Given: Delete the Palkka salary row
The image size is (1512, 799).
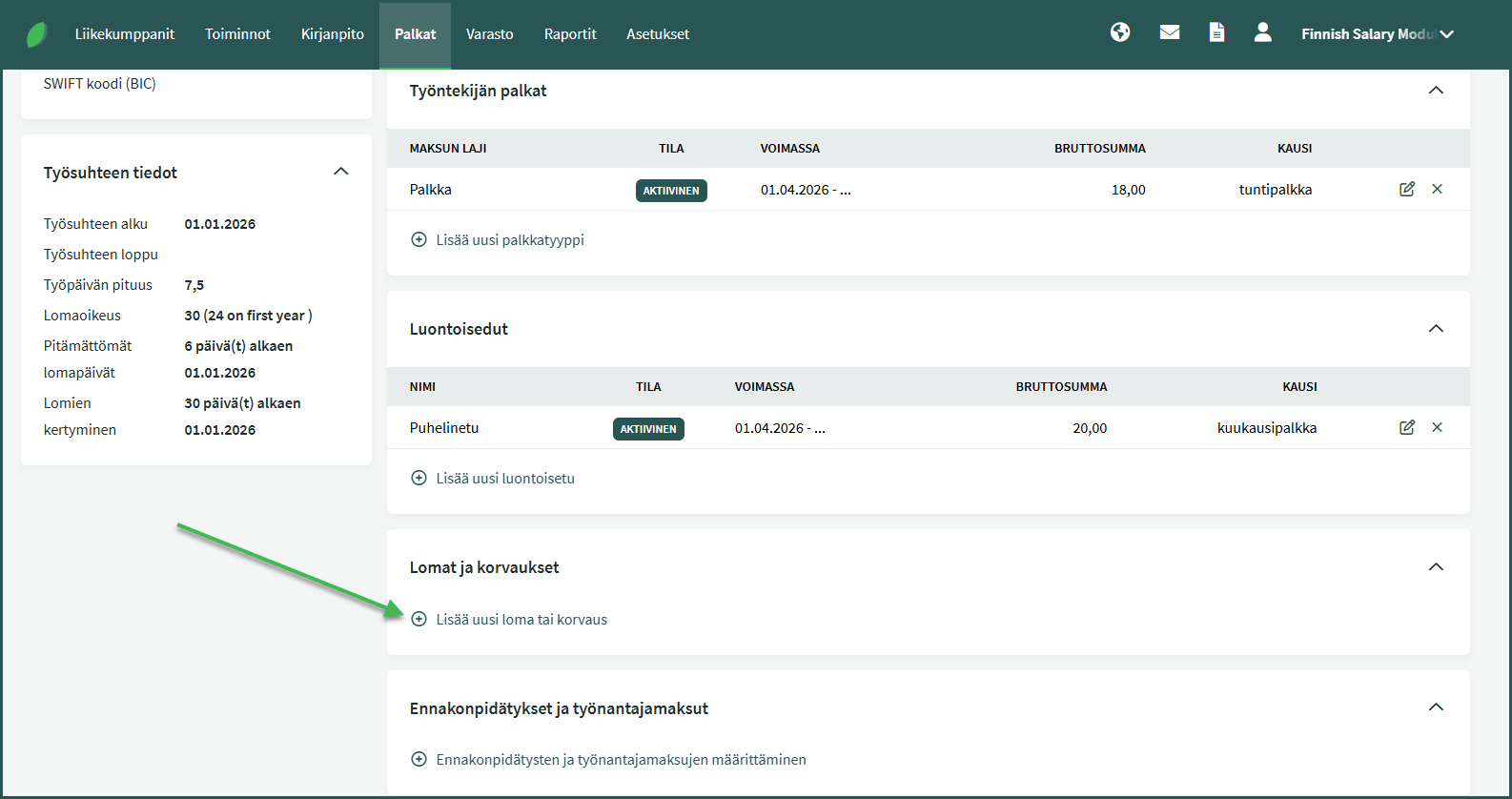Looking at the screenshot, I should tap(1437, 189).
